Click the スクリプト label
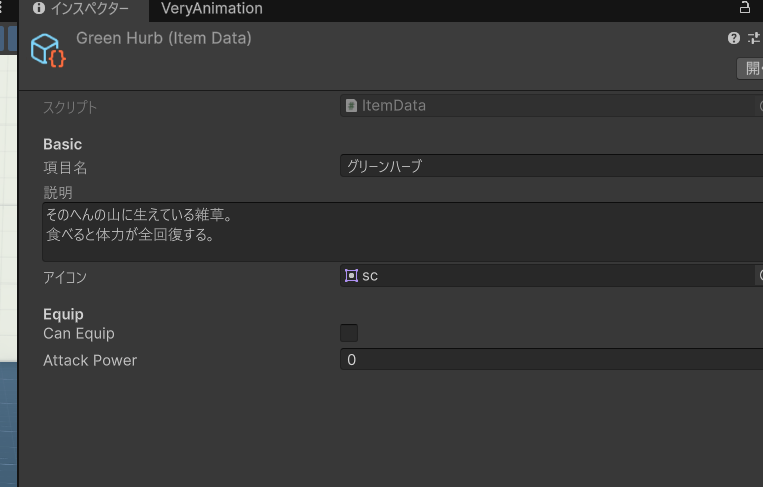 click(70, 107)
